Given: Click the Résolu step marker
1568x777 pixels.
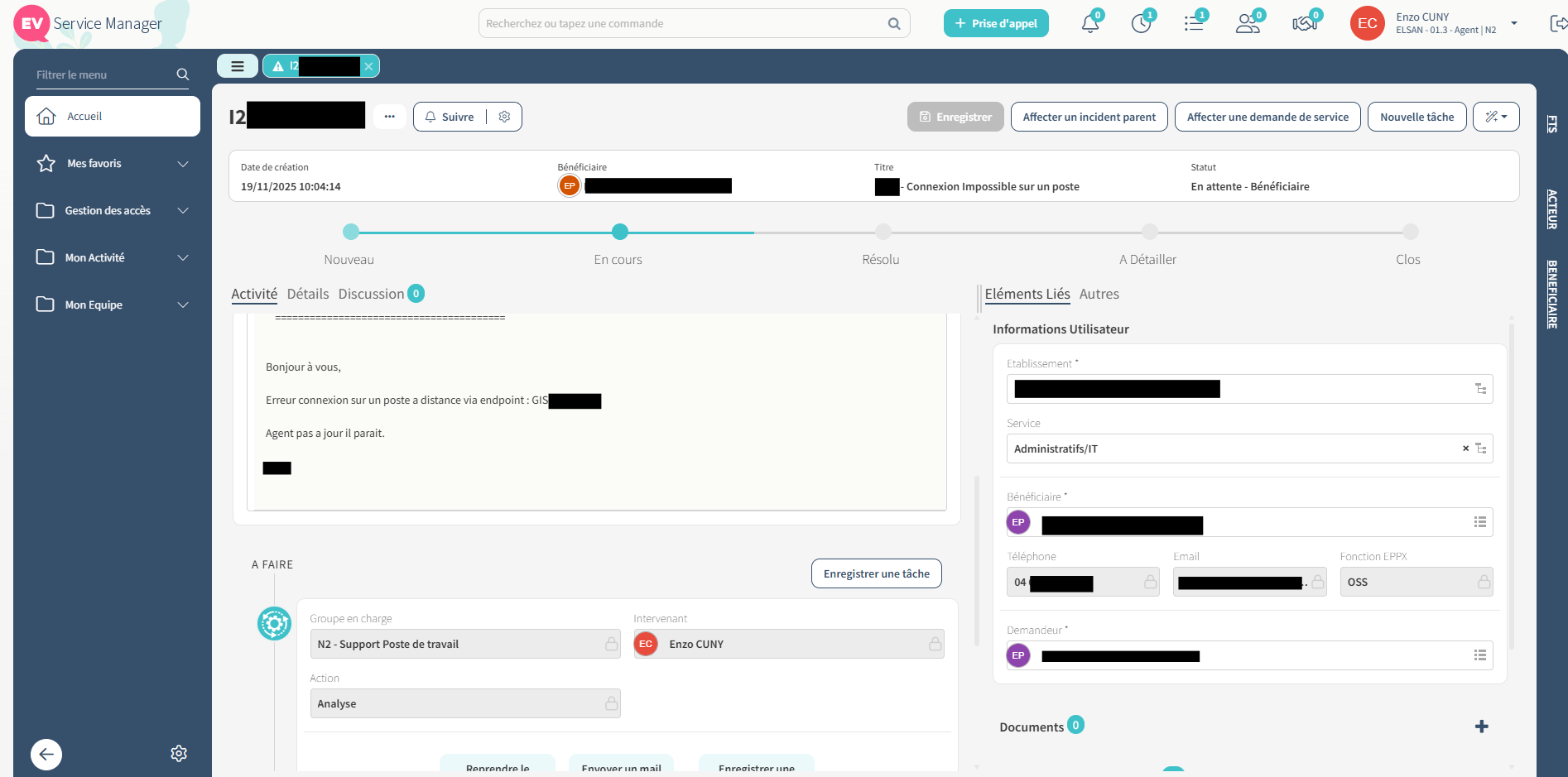Looking at the screenshot, I should (883, 232).
